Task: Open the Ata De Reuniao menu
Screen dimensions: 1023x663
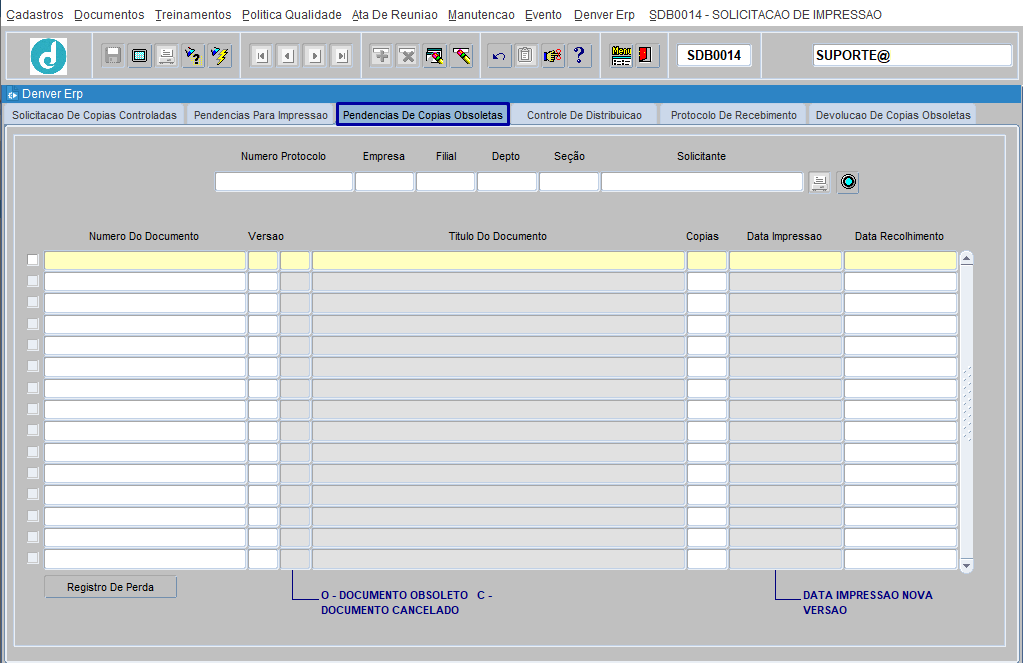Action: [x=395, y=14]
